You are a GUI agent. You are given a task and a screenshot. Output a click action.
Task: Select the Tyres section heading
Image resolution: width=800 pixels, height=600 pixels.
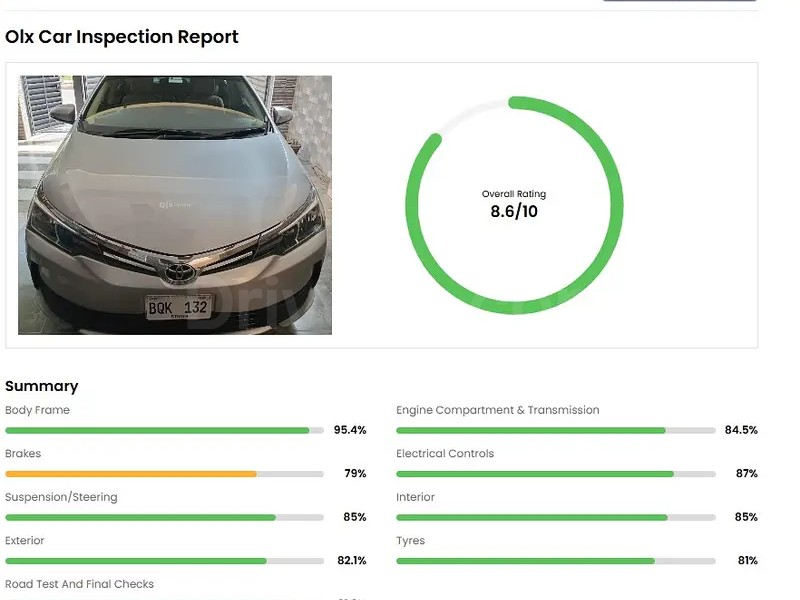[x=410, y=541]
